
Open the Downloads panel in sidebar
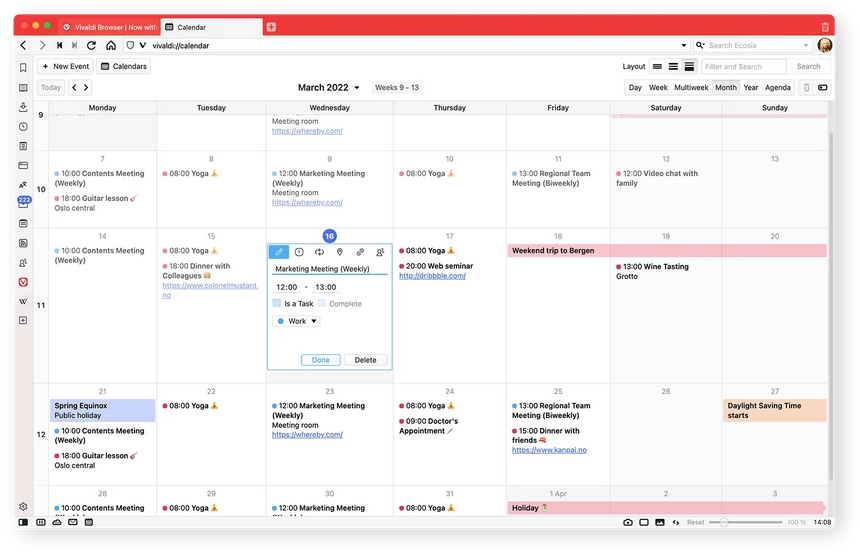point(23,107)
